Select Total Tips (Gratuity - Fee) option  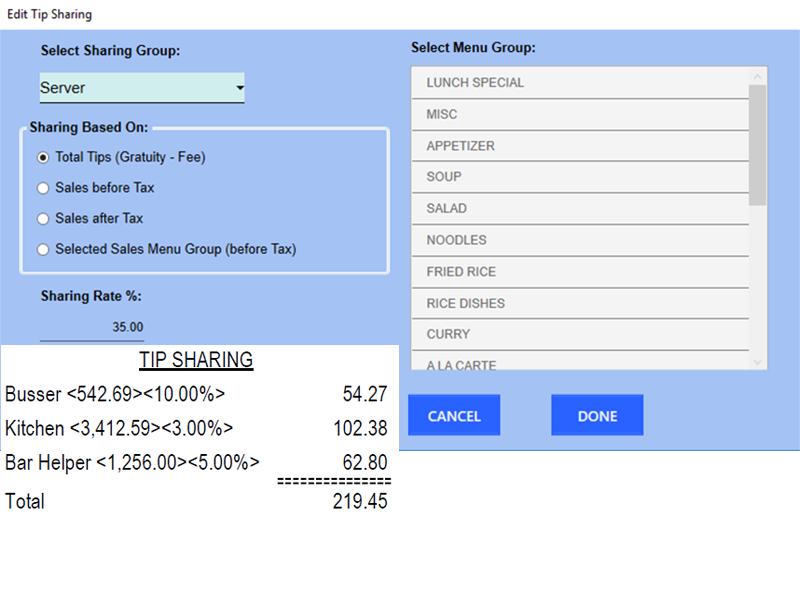click(x=43, y=157)
